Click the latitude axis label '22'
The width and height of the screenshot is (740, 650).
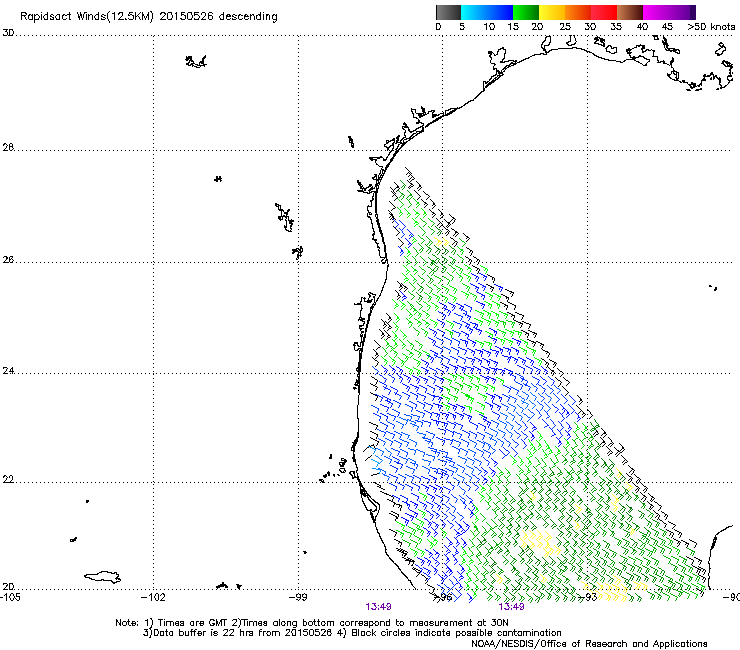[8, 479]
